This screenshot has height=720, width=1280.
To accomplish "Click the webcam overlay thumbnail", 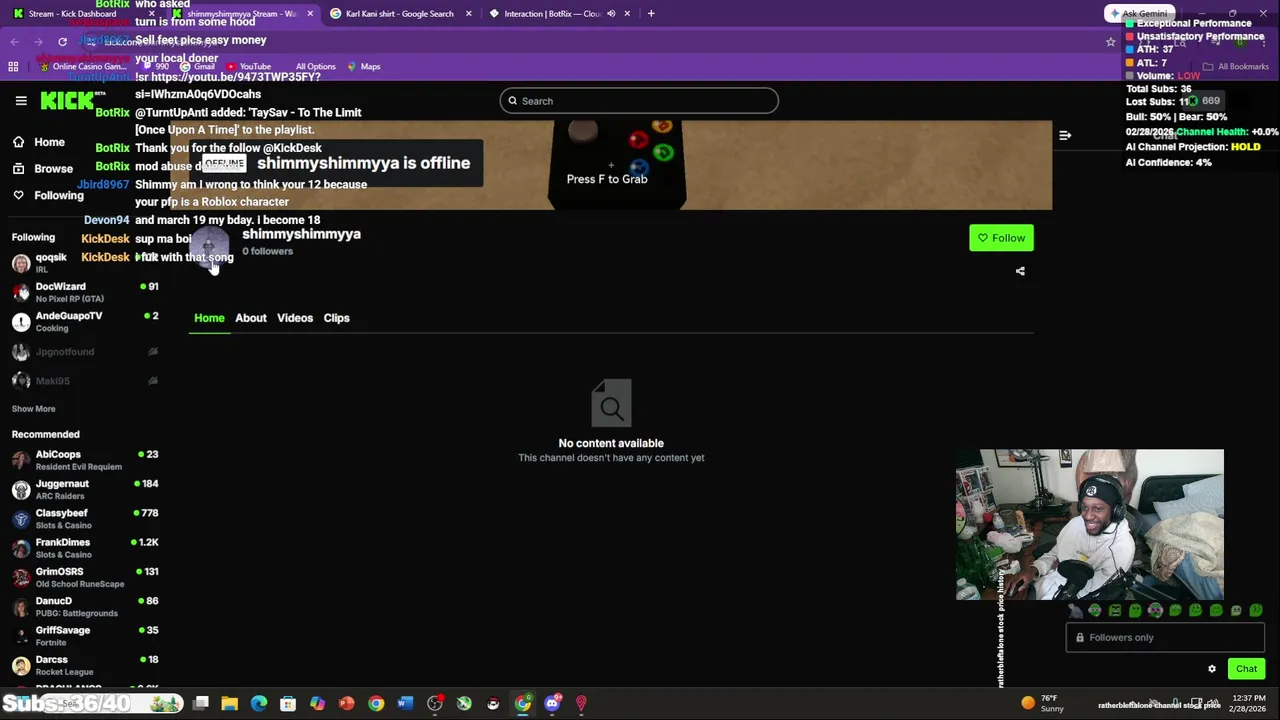I will [x=1089, y=525].
